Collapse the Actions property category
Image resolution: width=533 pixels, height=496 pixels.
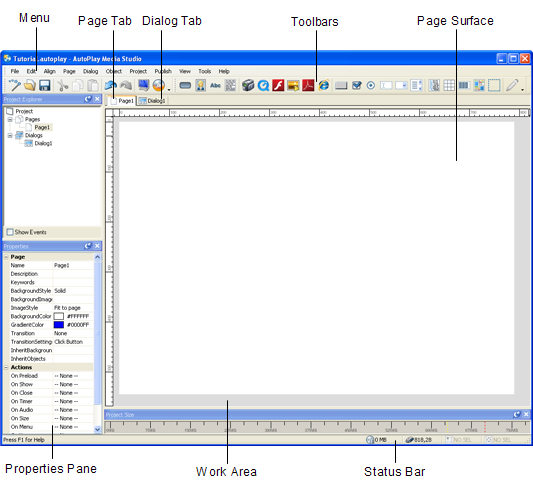[x=6, y=367]
